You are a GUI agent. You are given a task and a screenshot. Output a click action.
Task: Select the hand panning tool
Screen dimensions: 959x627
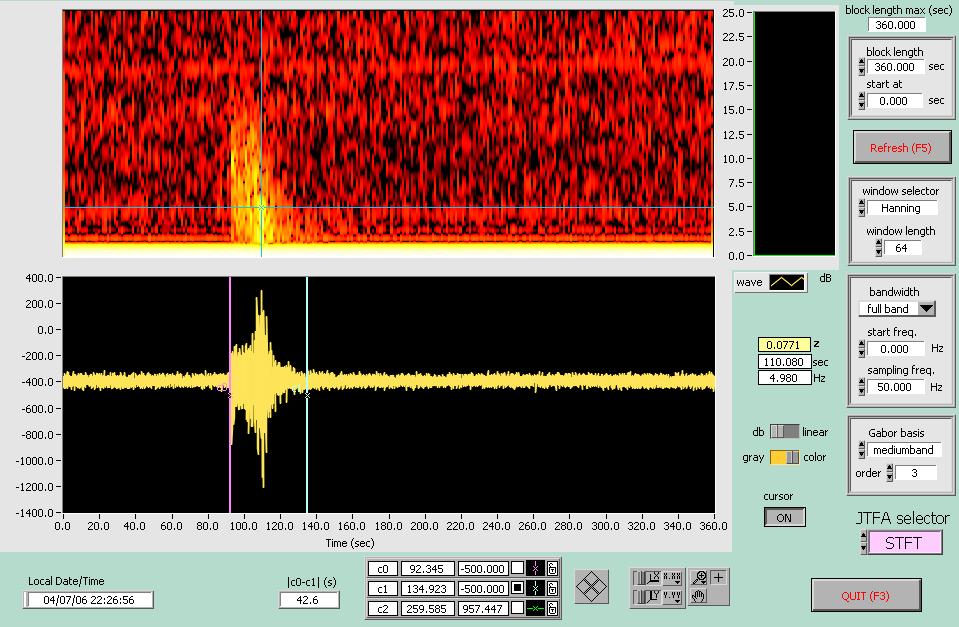click(x=699, y=596)
